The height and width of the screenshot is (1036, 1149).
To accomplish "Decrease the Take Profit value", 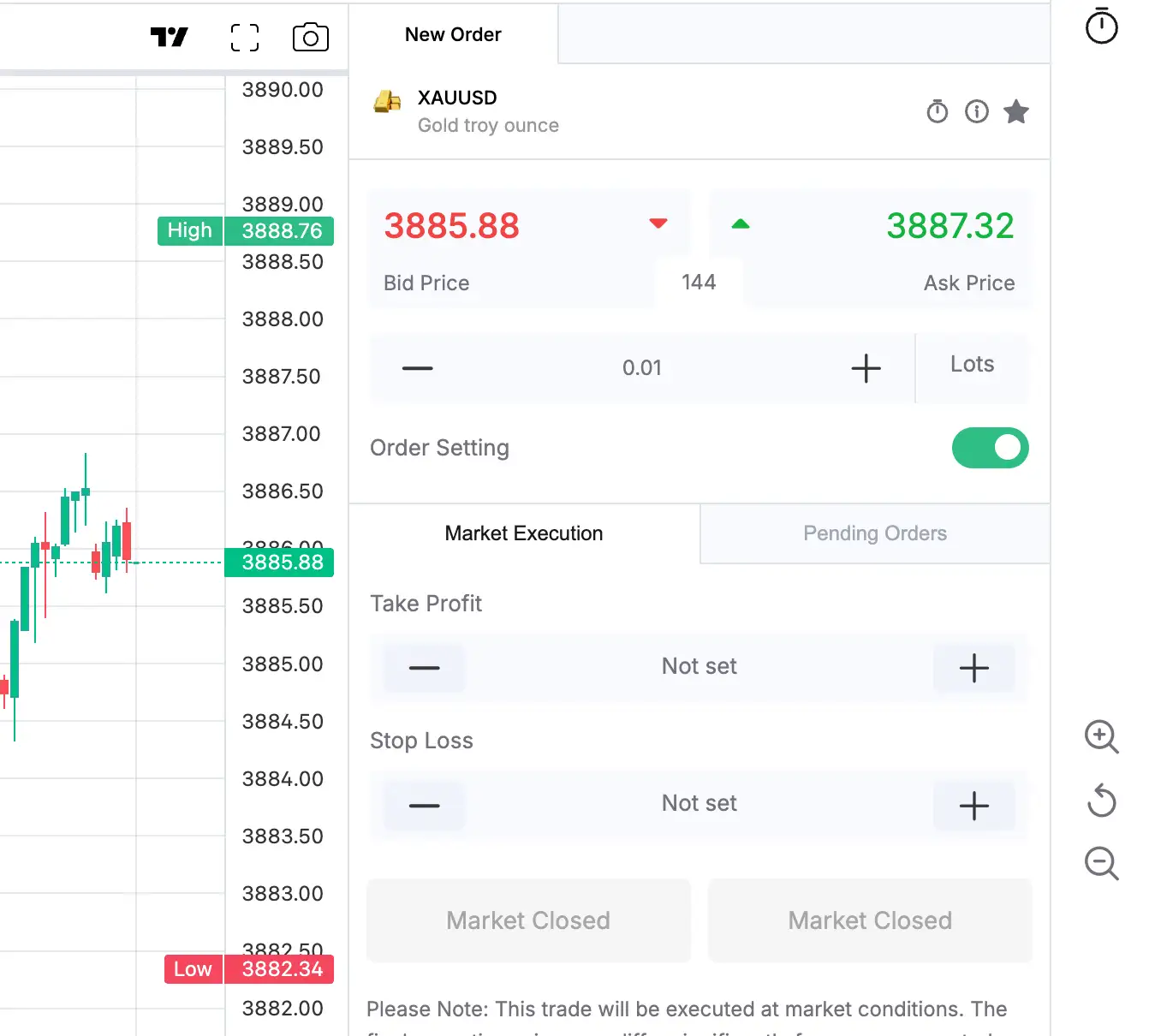I will [x=425, y=668].
